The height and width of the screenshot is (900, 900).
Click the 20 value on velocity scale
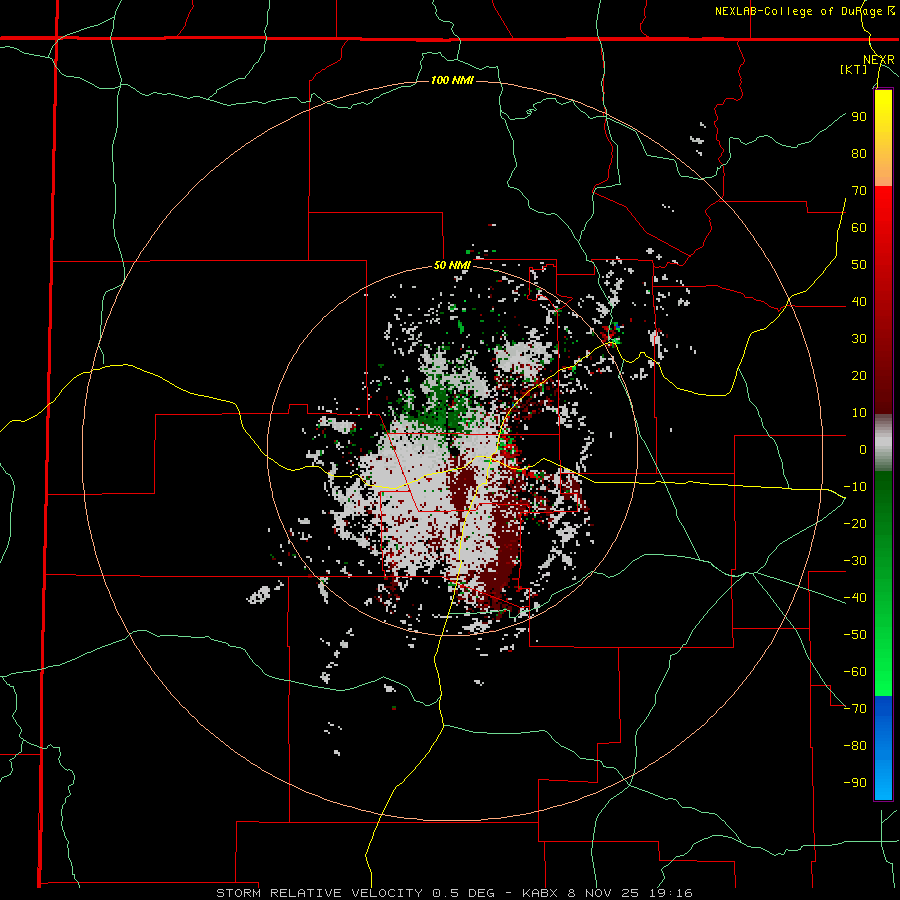tap(859, 376)
